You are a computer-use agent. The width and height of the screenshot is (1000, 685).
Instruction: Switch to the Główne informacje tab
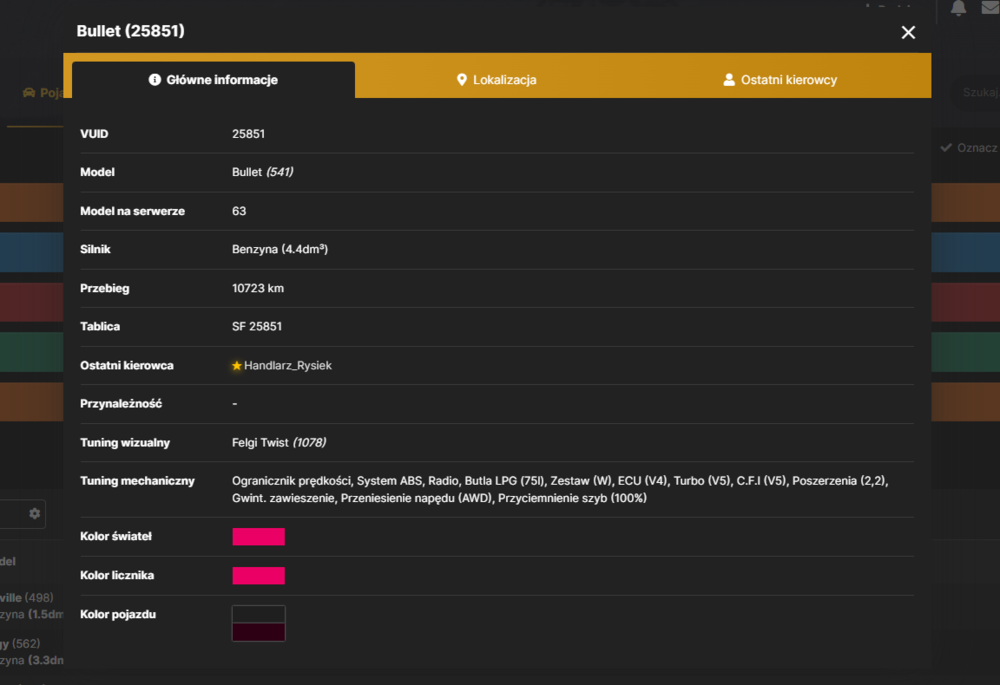click(213, 80)
